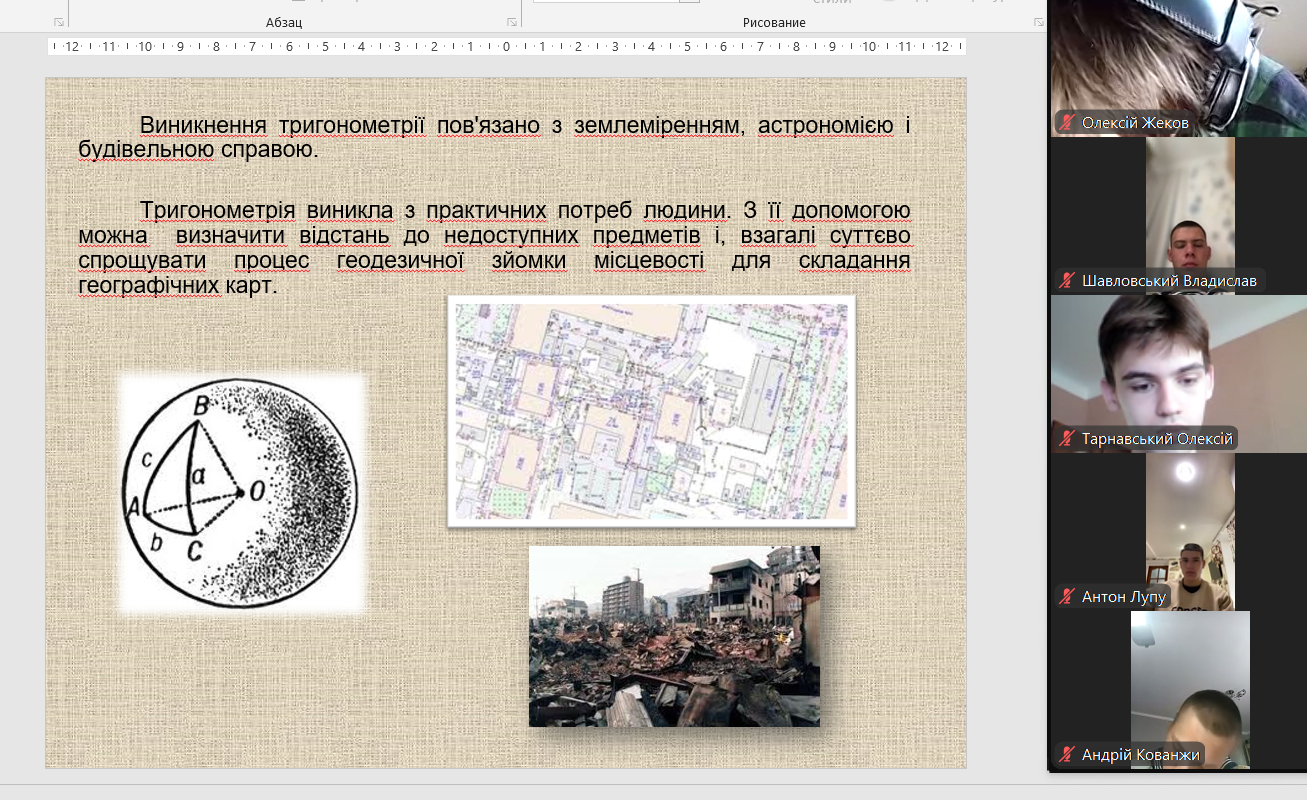Select the ruined buildings photo on the slide
Image resolution: width=1307 pixels, height=800 pixels.
[x=674, y=636]
